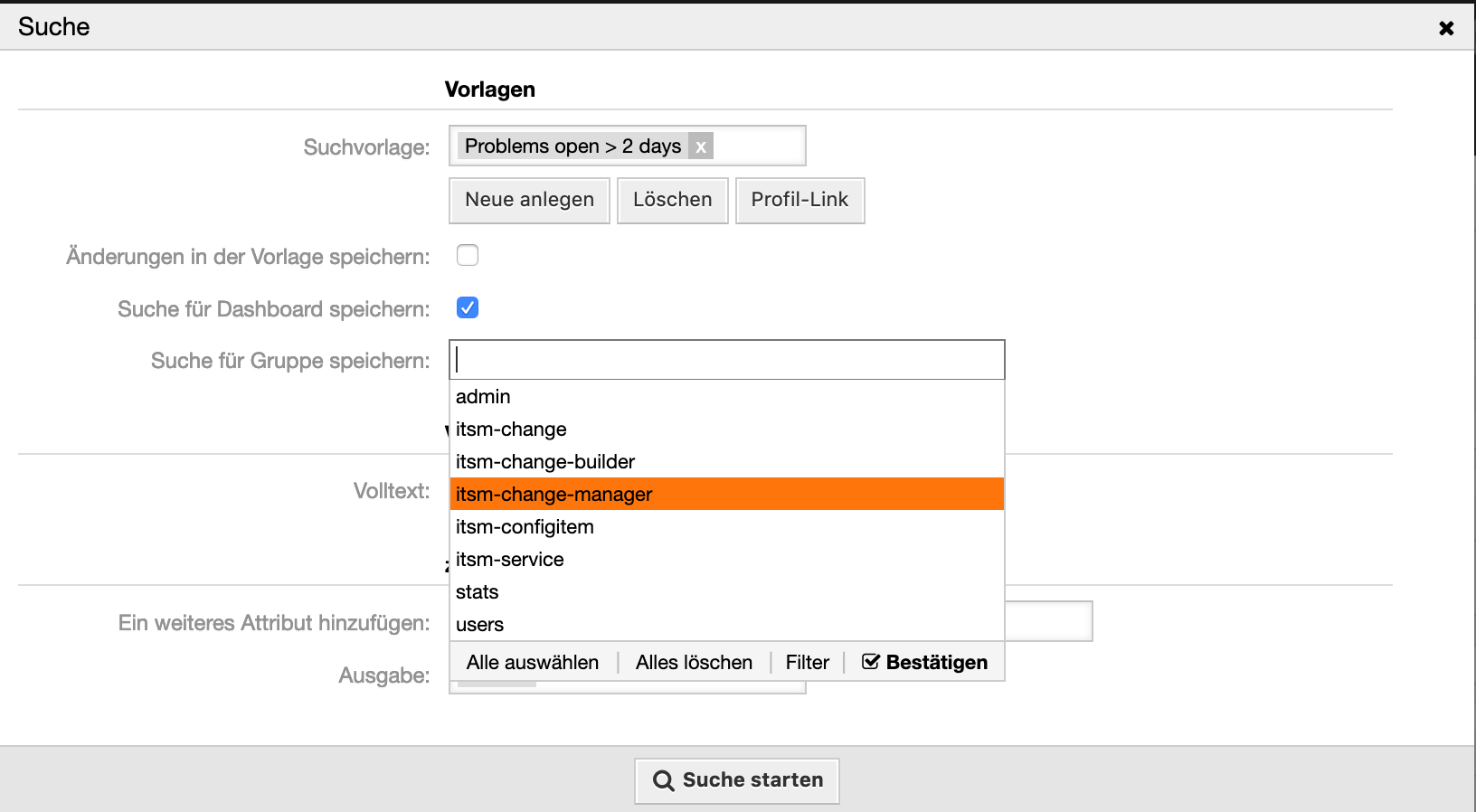Click 'Alles löschen' in dropdown footer

694,663
